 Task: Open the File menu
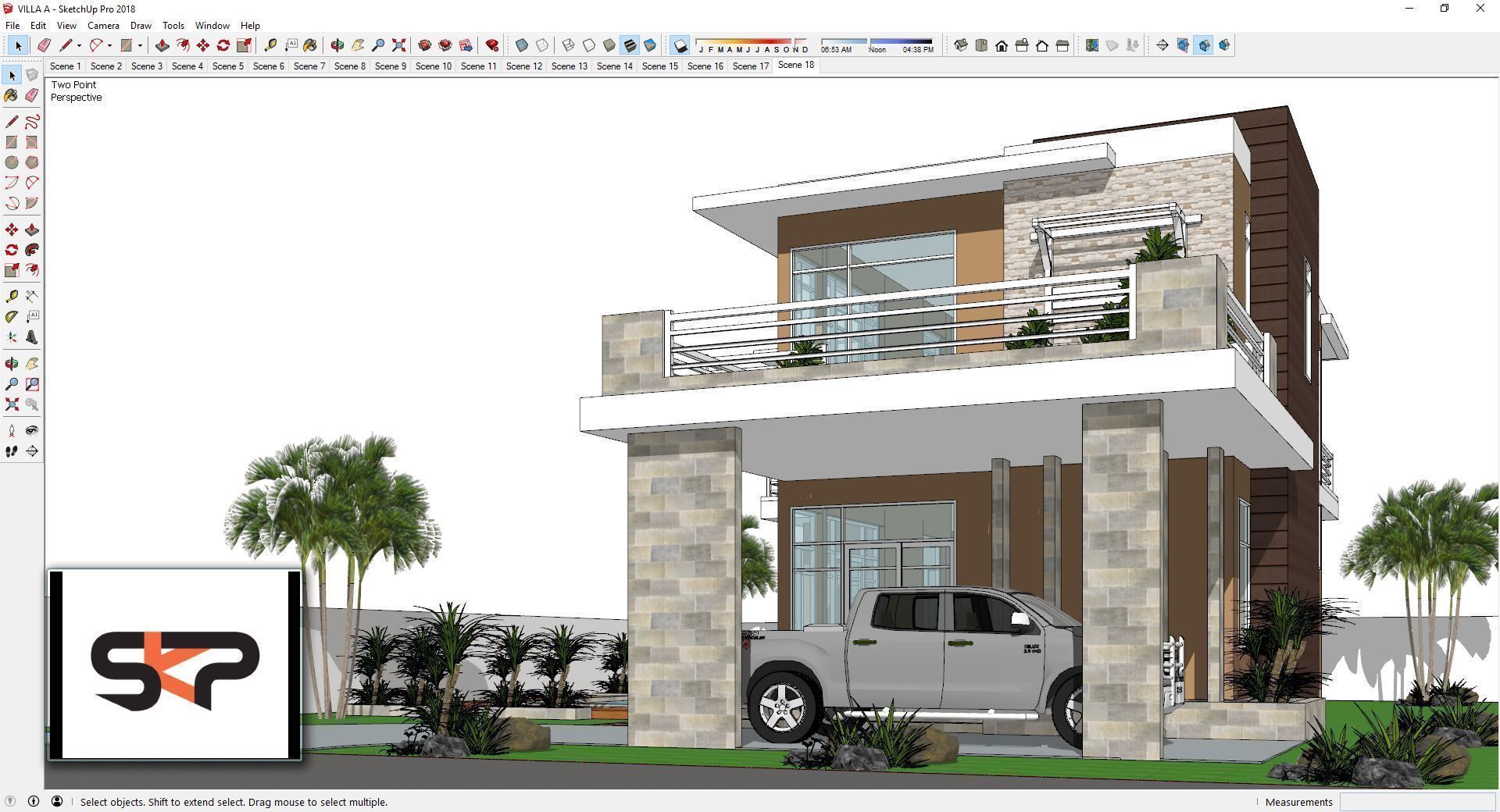(12, 26)
